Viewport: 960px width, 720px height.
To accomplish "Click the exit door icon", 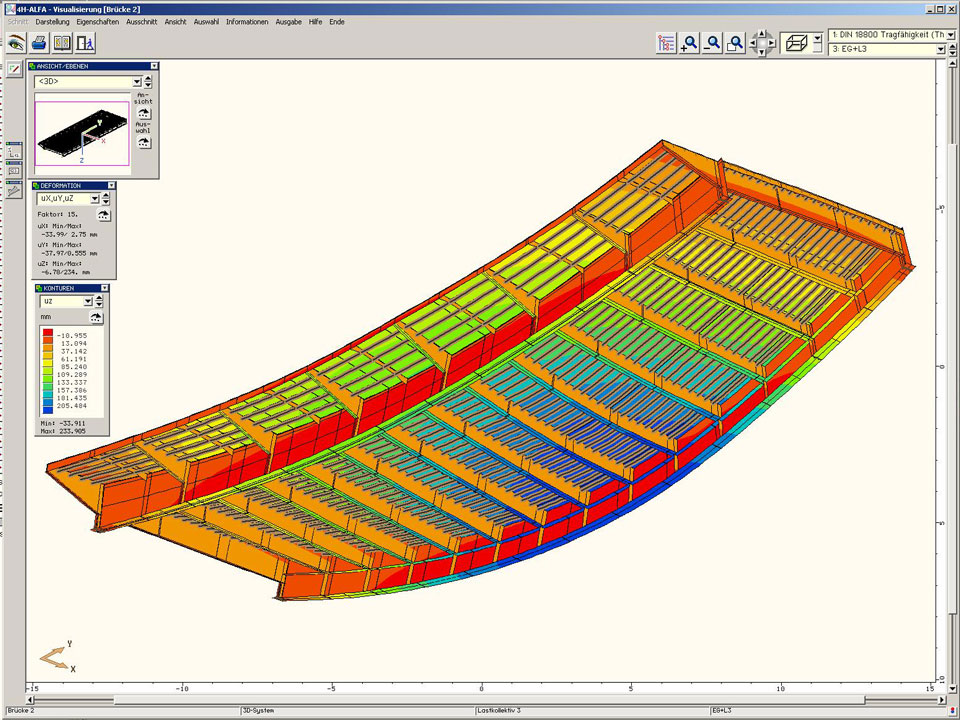I will pos(85,42).
